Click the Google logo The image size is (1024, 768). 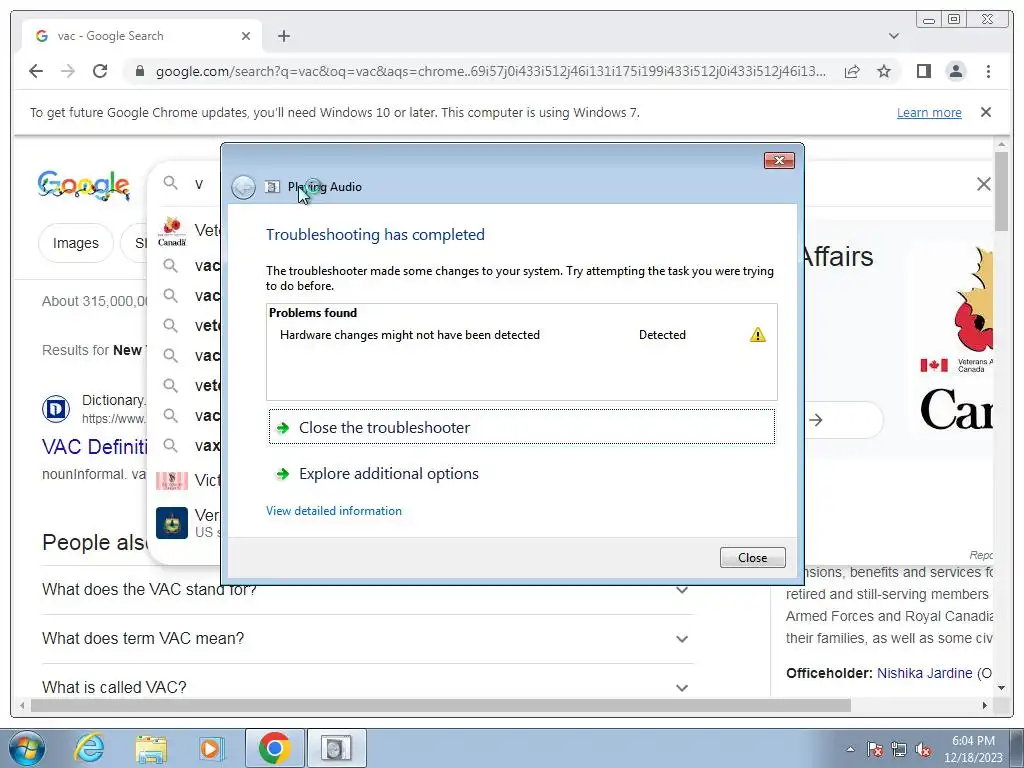coord(84,185)
